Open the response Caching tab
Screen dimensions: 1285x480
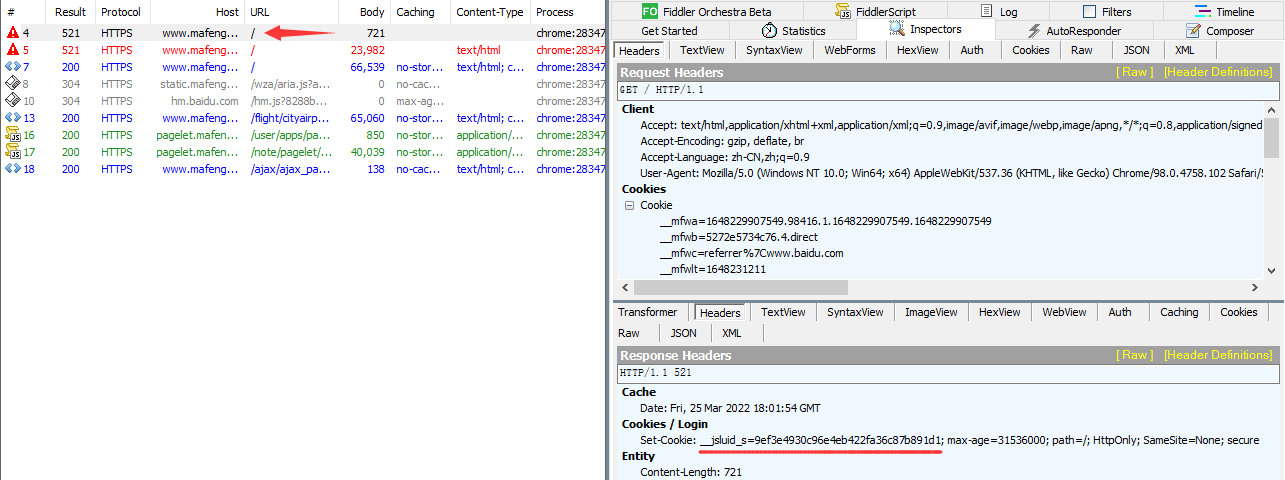coord(1178,312)
